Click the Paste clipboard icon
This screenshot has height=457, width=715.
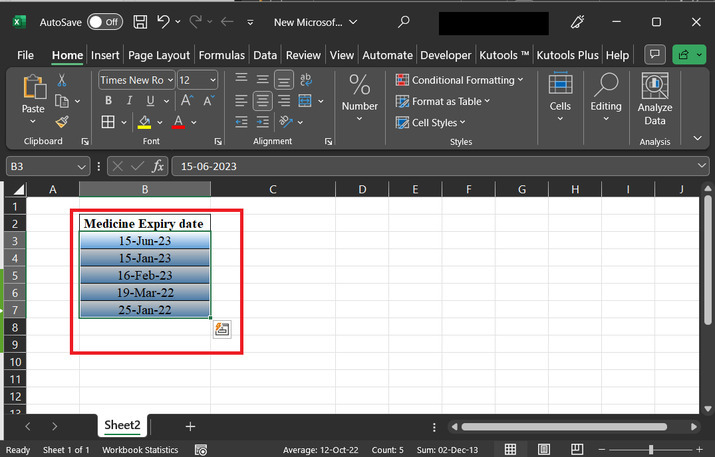pos(34,88)
